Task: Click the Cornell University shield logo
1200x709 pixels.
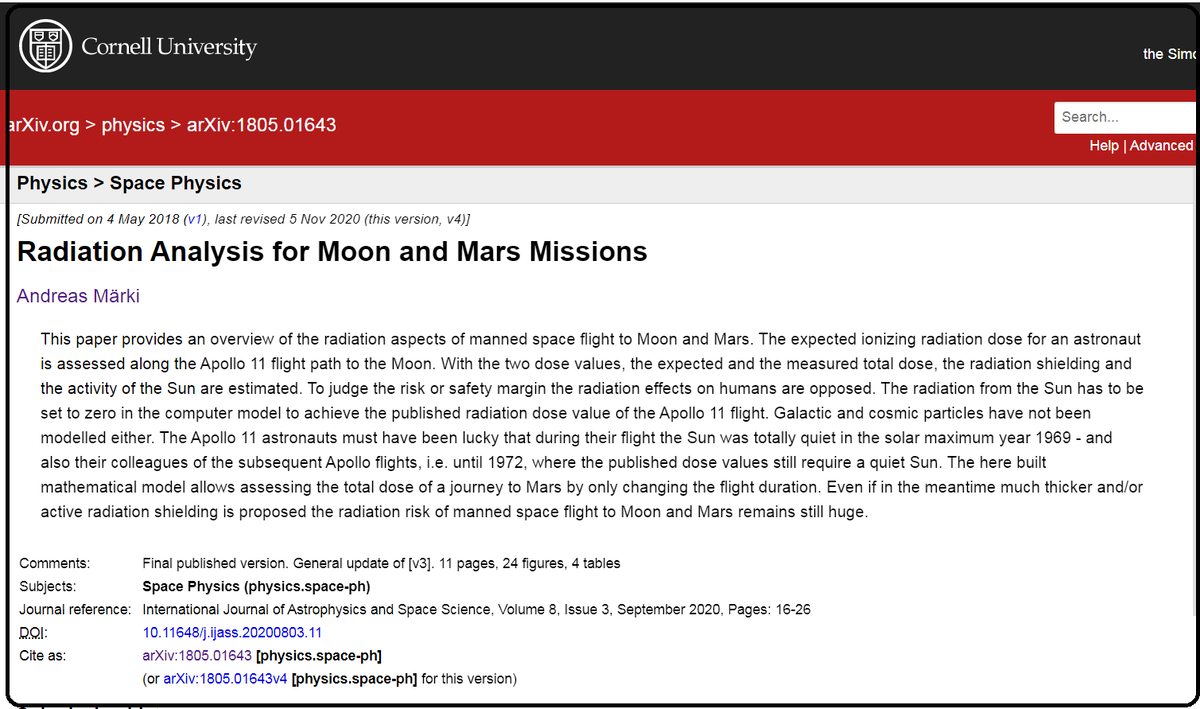Action: tap(46, 46)
